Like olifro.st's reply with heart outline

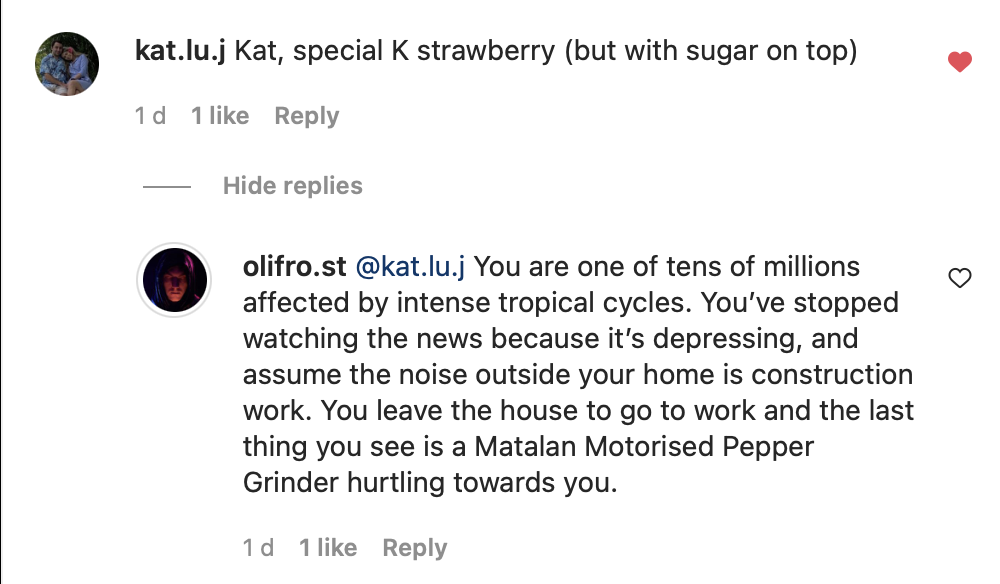pos(959,278)
